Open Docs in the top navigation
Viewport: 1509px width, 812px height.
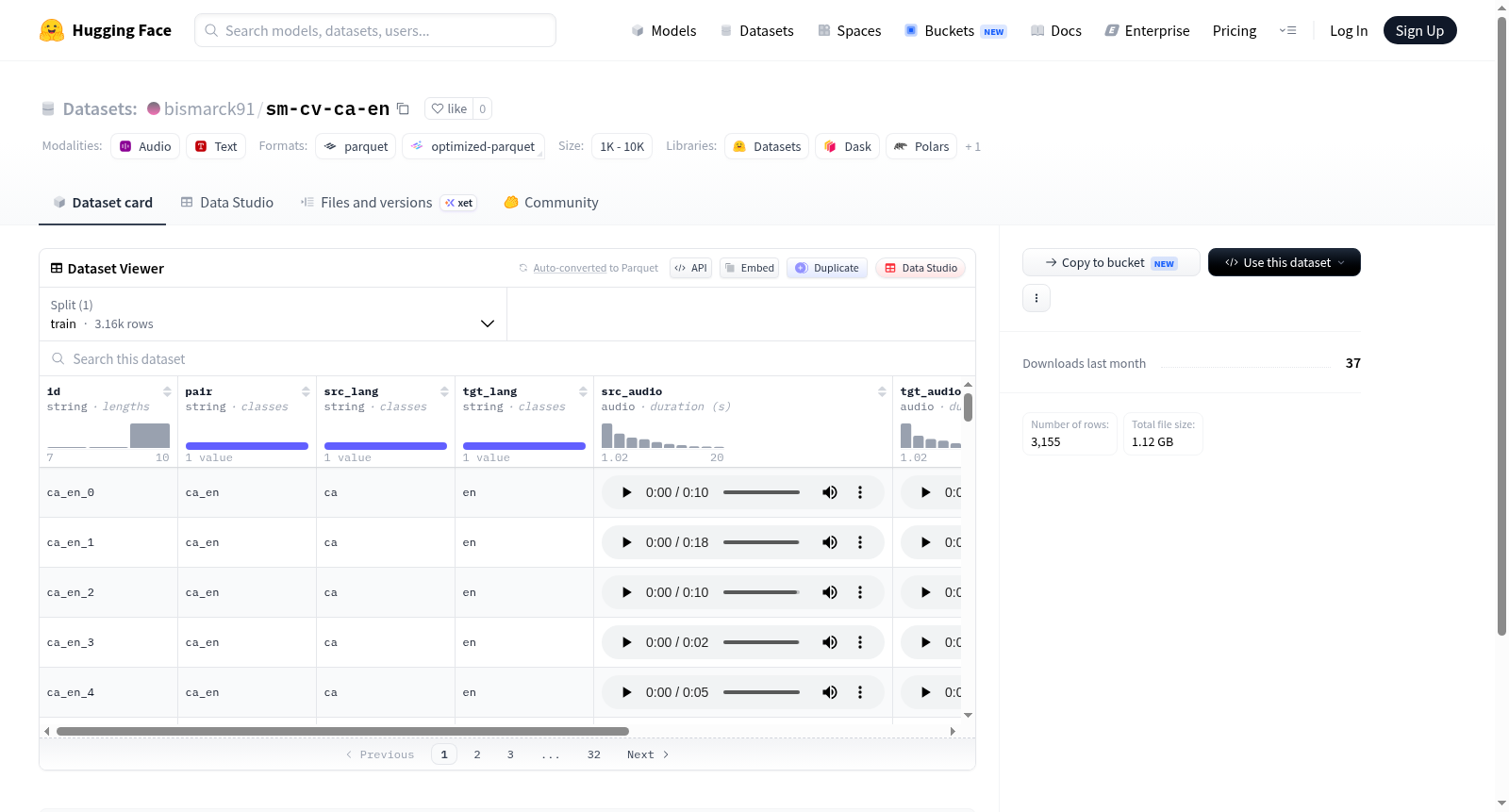[x=1056, y=30]
